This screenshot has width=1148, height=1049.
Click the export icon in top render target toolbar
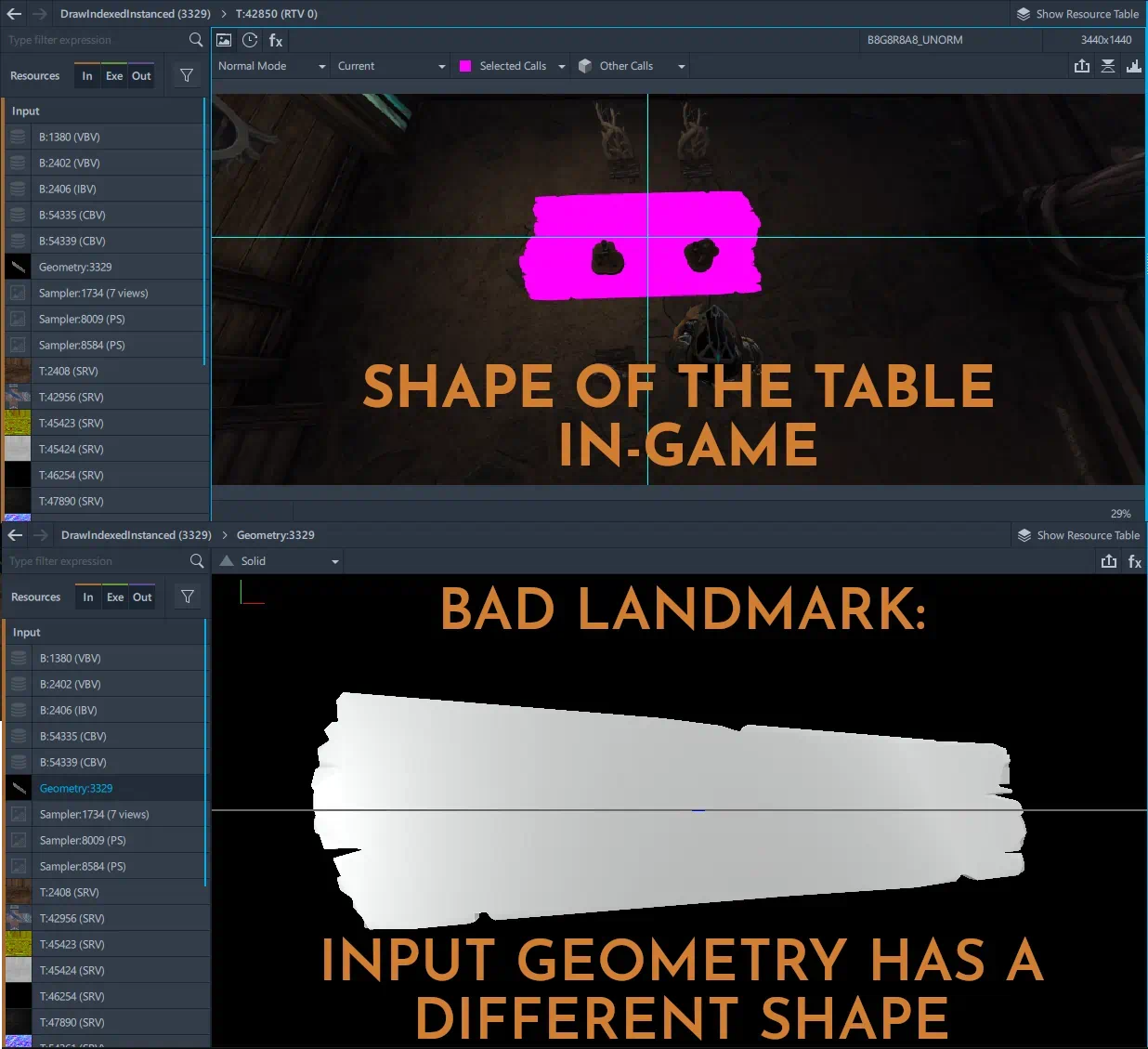[x=1082, y=66]
